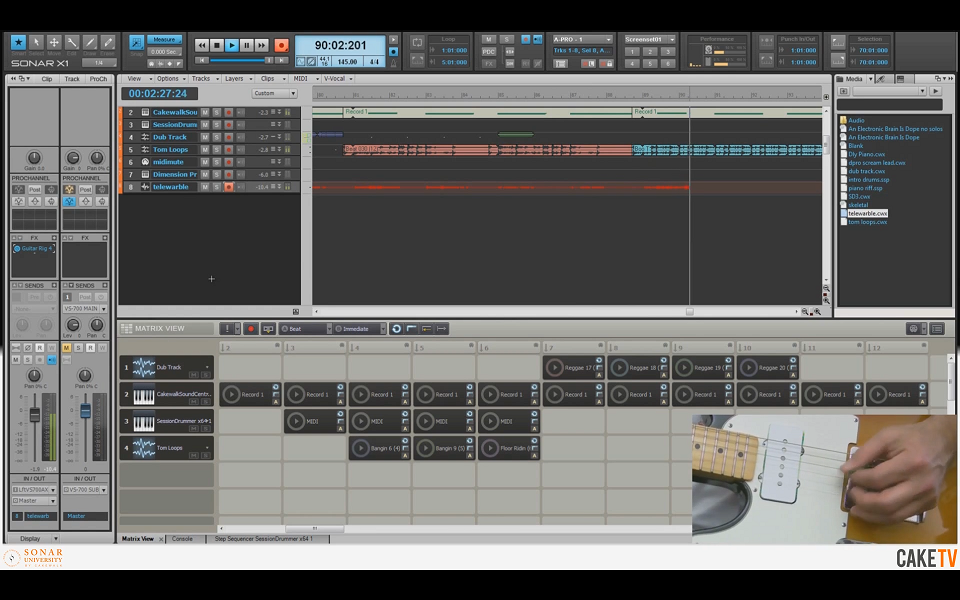Stop playback with the Stop button
Viewport: 960px width, 600px height.
pyautogui.click(x=216, y=45)
